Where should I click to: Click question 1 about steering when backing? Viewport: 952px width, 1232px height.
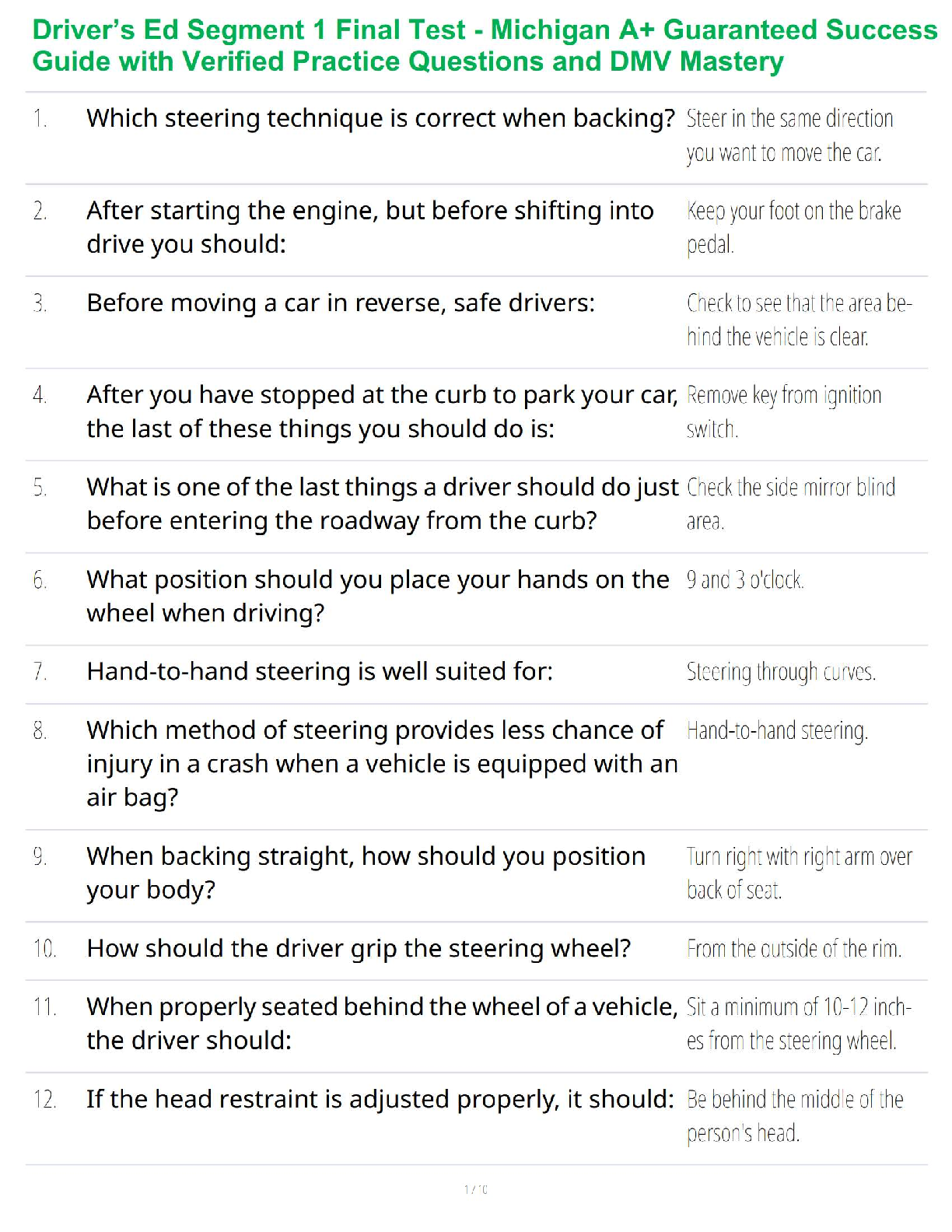pos(380,118)
